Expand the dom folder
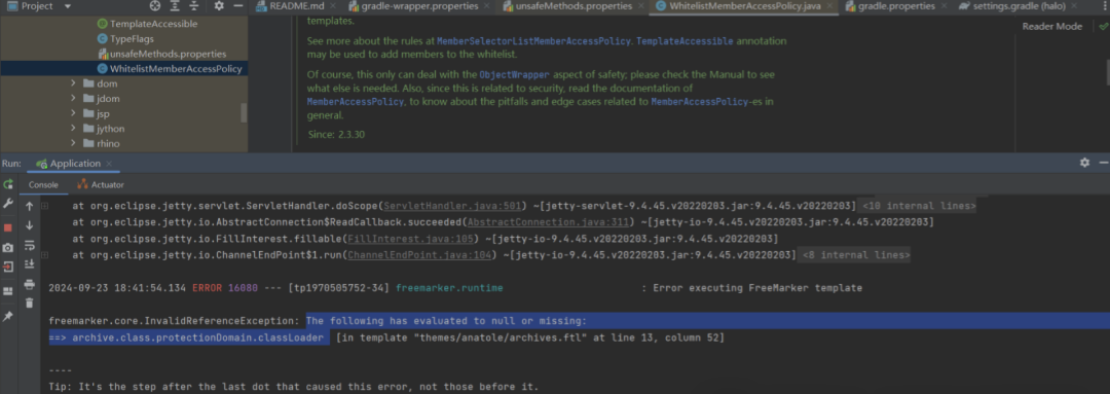Screen dimensions: 1110x394 [x=73, y=83]
